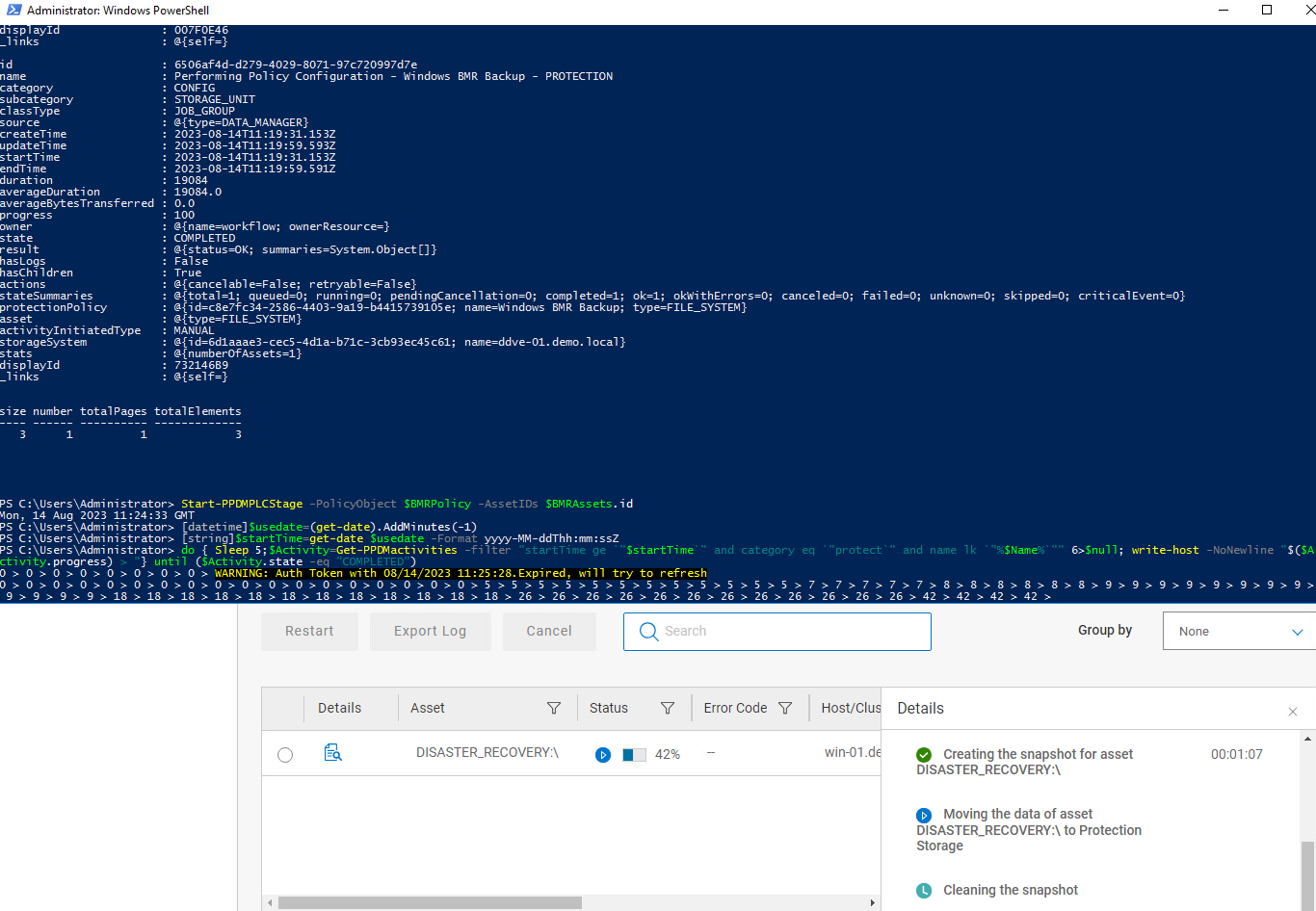Click the Details panel vertical scrollbar thumb
Viewport: 1316px width, 911px height.
point(1307,875)
